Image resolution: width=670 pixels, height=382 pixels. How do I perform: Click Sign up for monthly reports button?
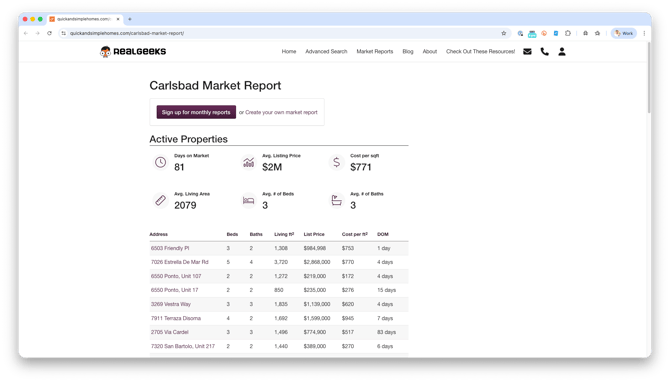[196, 112]
